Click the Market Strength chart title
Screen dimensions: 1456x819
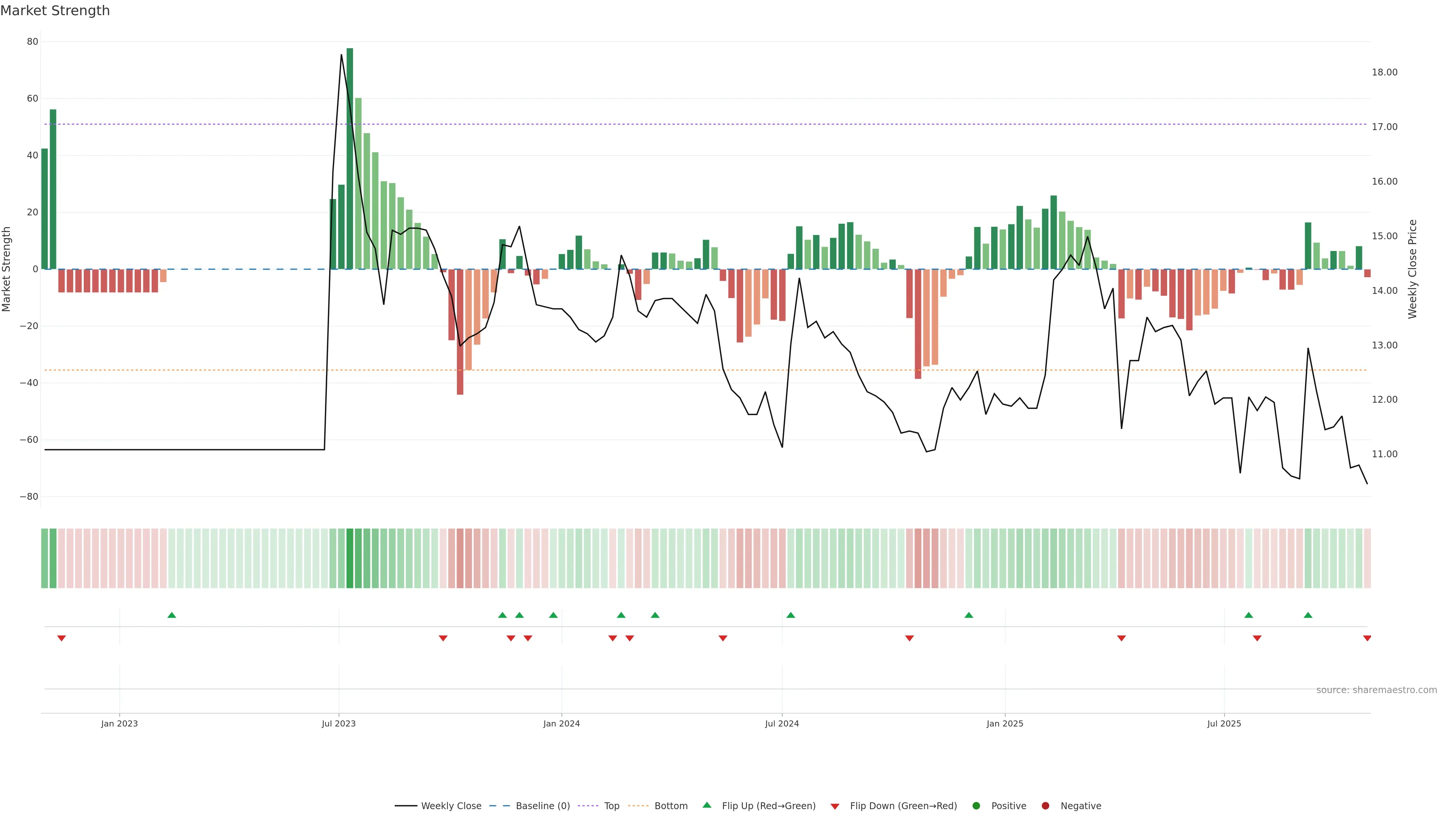(x=55, y=11)
